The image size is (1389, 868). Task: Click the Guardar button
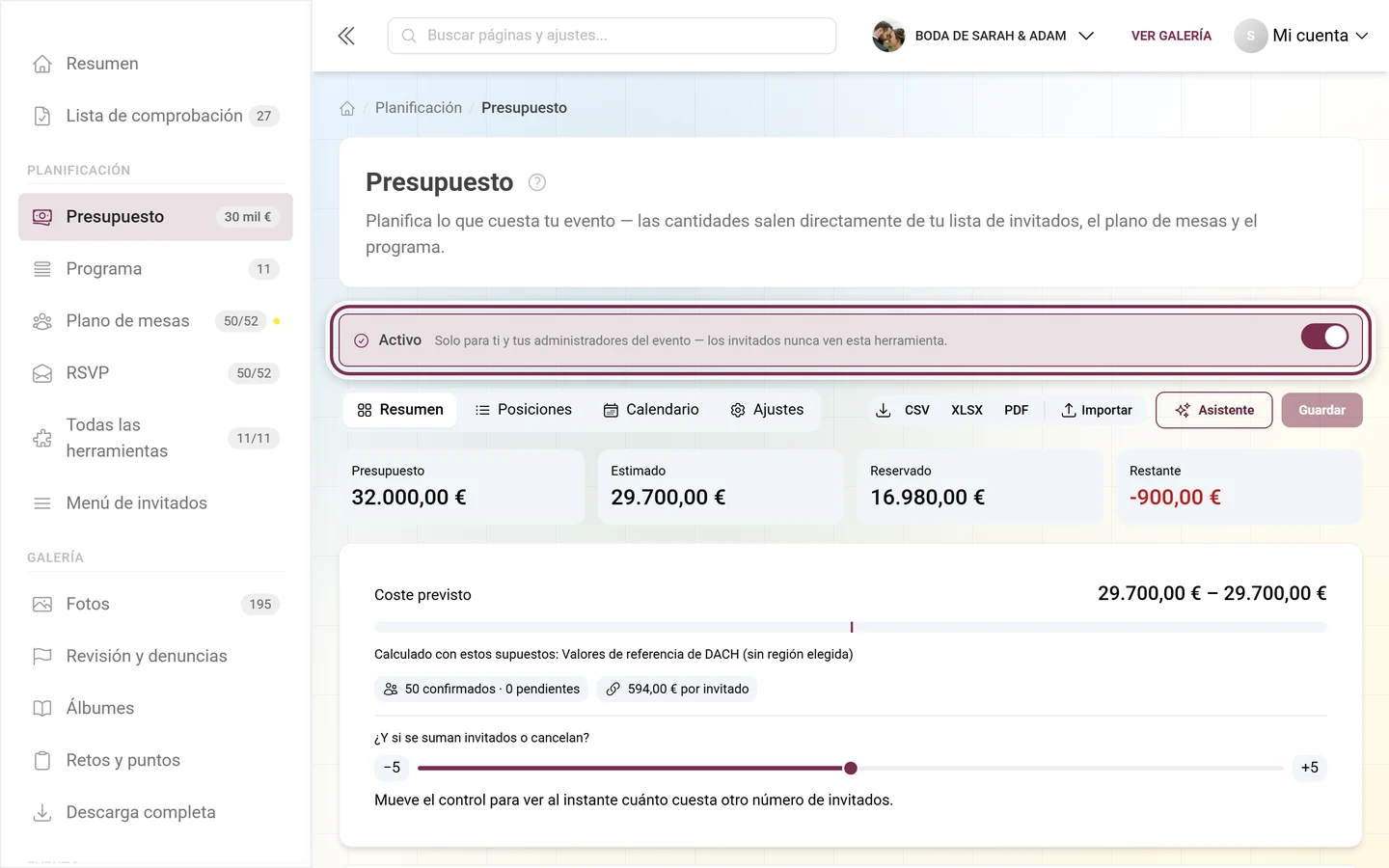(x=1321, y=410)
